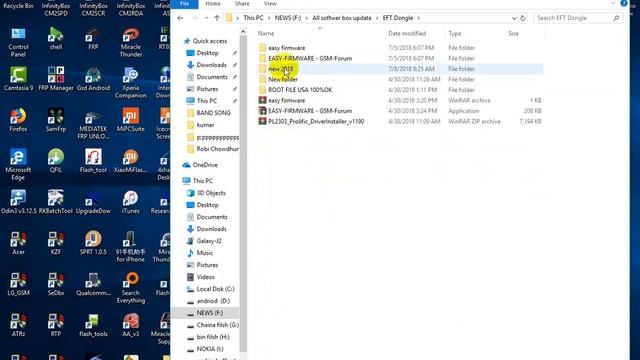Screen dimensions: 640x360
Task: Open Camtasia 9 desktop icon
Action: 18,80
